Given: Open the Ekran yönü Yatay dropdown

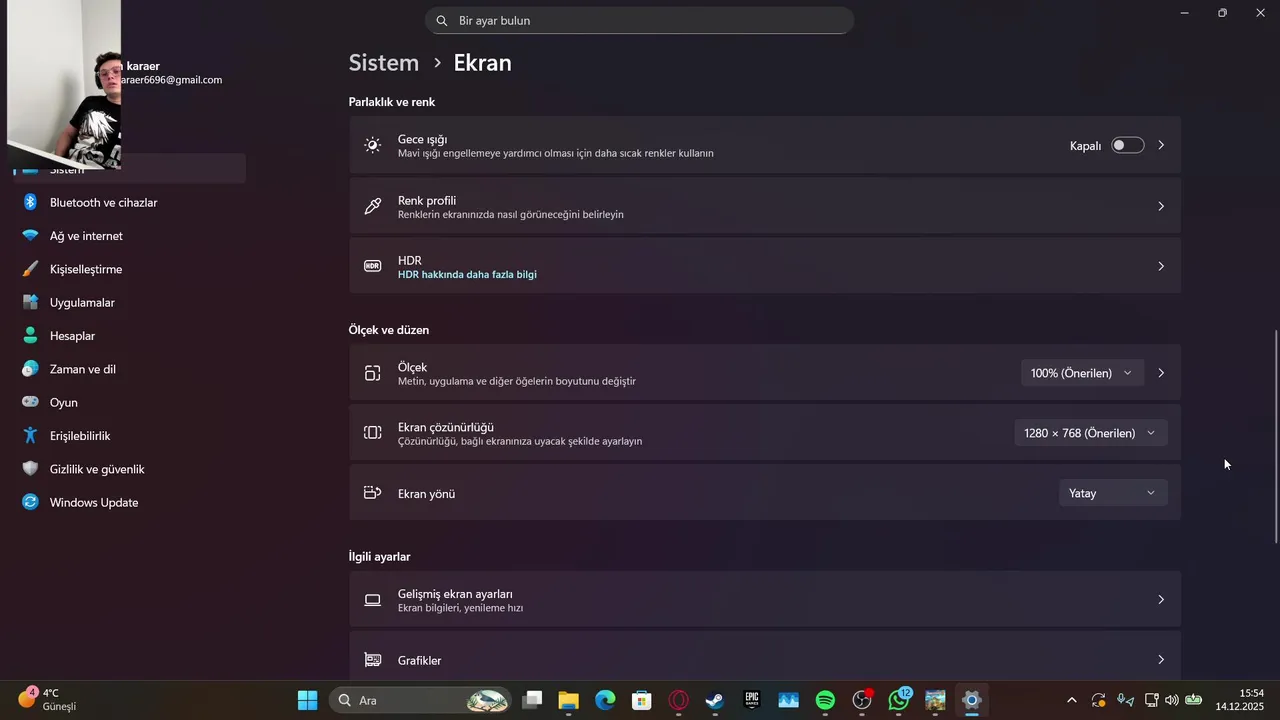Looking at the screenshot, I should tap(1113, 493).
